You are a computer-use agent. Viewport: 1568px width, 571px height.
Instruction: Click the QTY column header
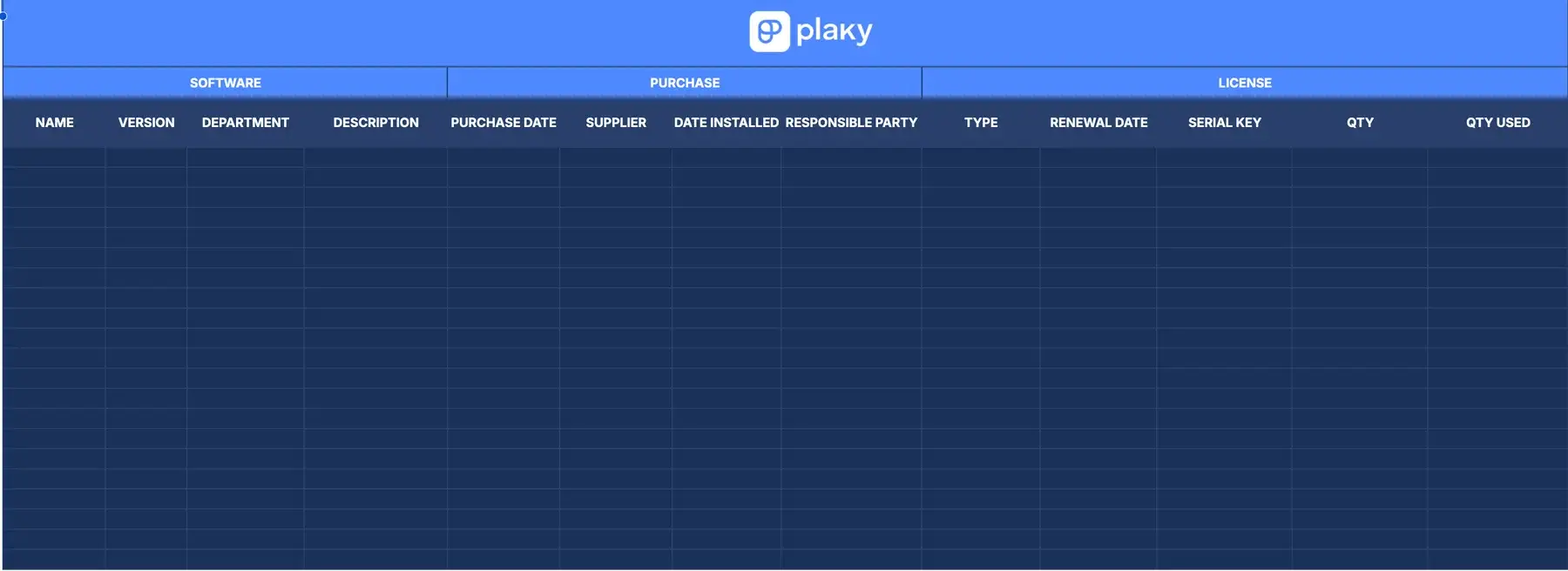(1360, 123)
